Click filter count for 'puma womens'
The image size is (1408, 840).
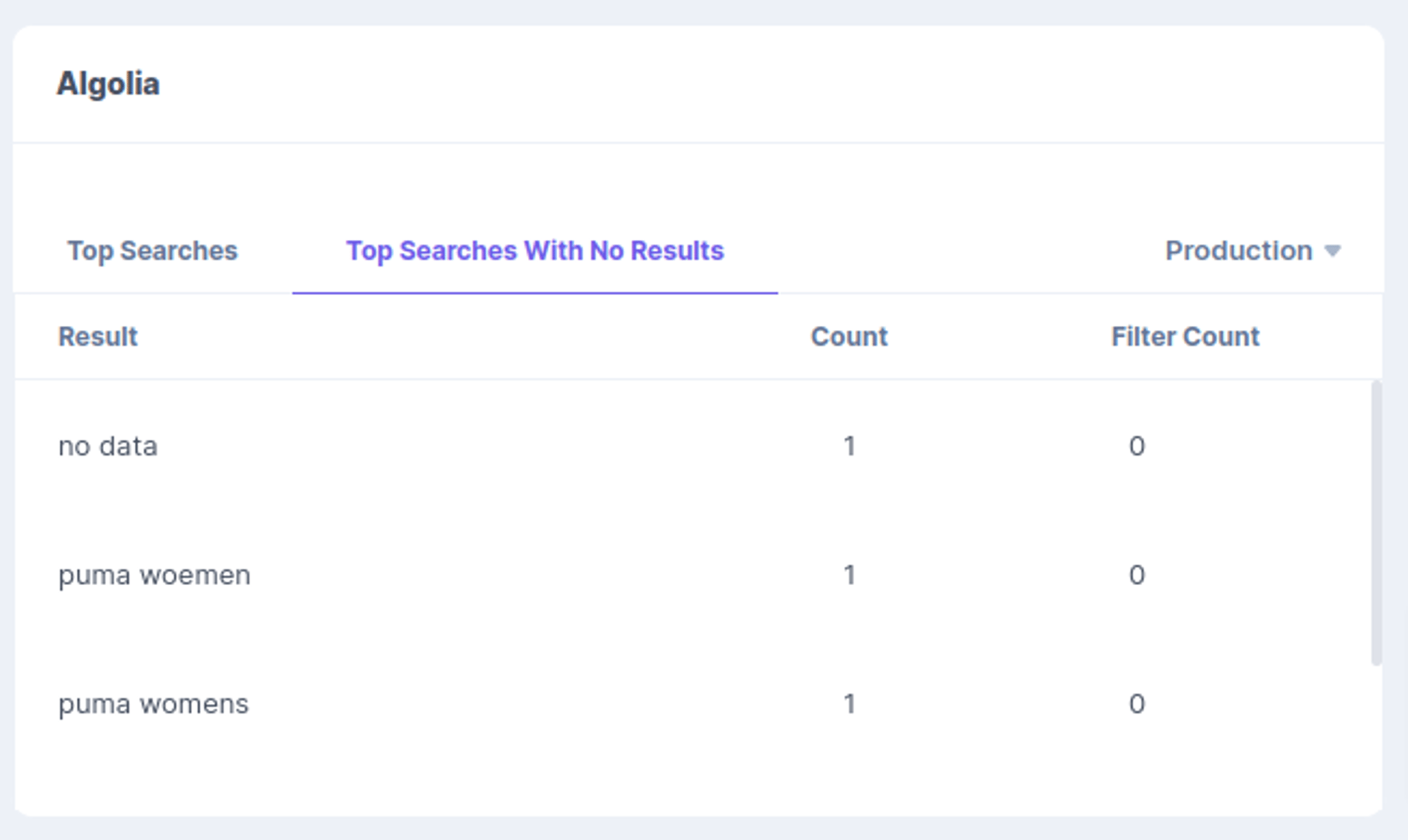click(x=1136, y=704)
